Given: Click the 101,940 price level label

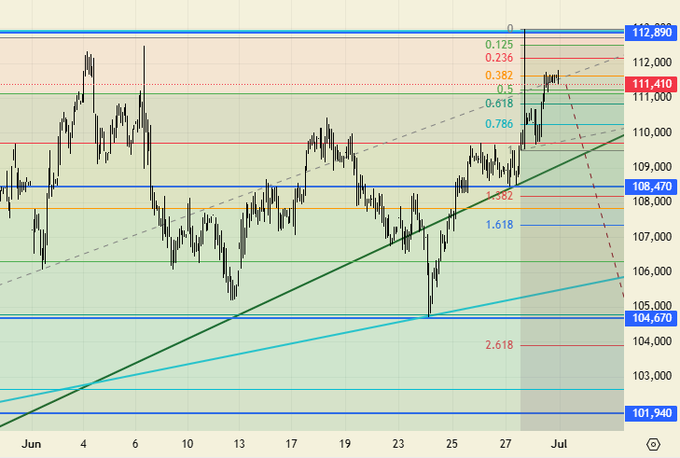Looking at the screenshot, I should pyautogui.click(x=652, y=412).
